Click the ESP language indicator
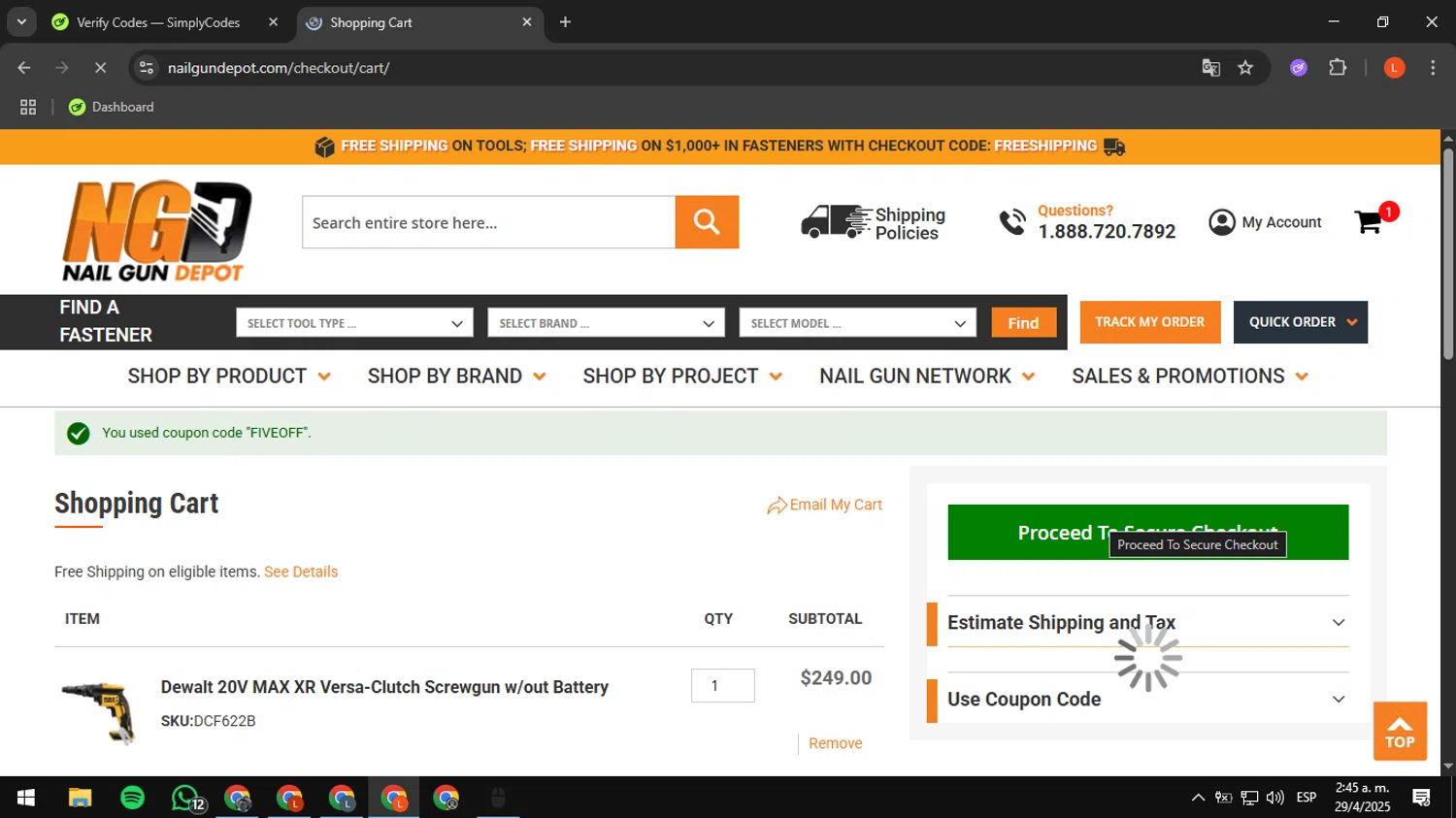Viewport: 1456px width, 818px height. coord(1307,798)
